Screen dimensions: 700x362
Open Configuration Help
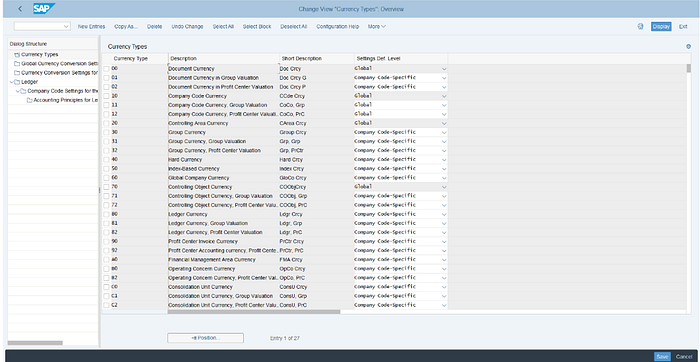(x=338, y=27)
